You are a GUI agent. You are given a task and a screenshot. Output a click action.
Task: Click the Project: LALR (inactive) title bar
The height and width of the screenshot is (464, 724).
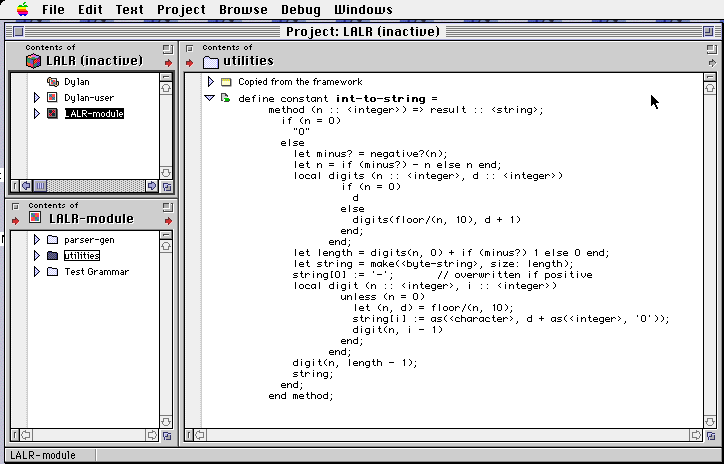point(362,31)
